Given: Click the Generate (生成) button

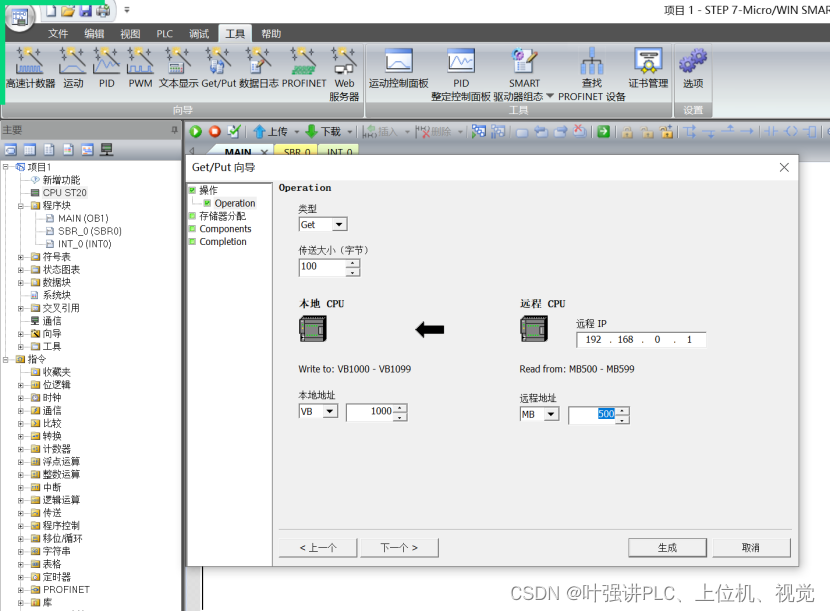Looking at the screenshot, I should (x=667, y=547).
